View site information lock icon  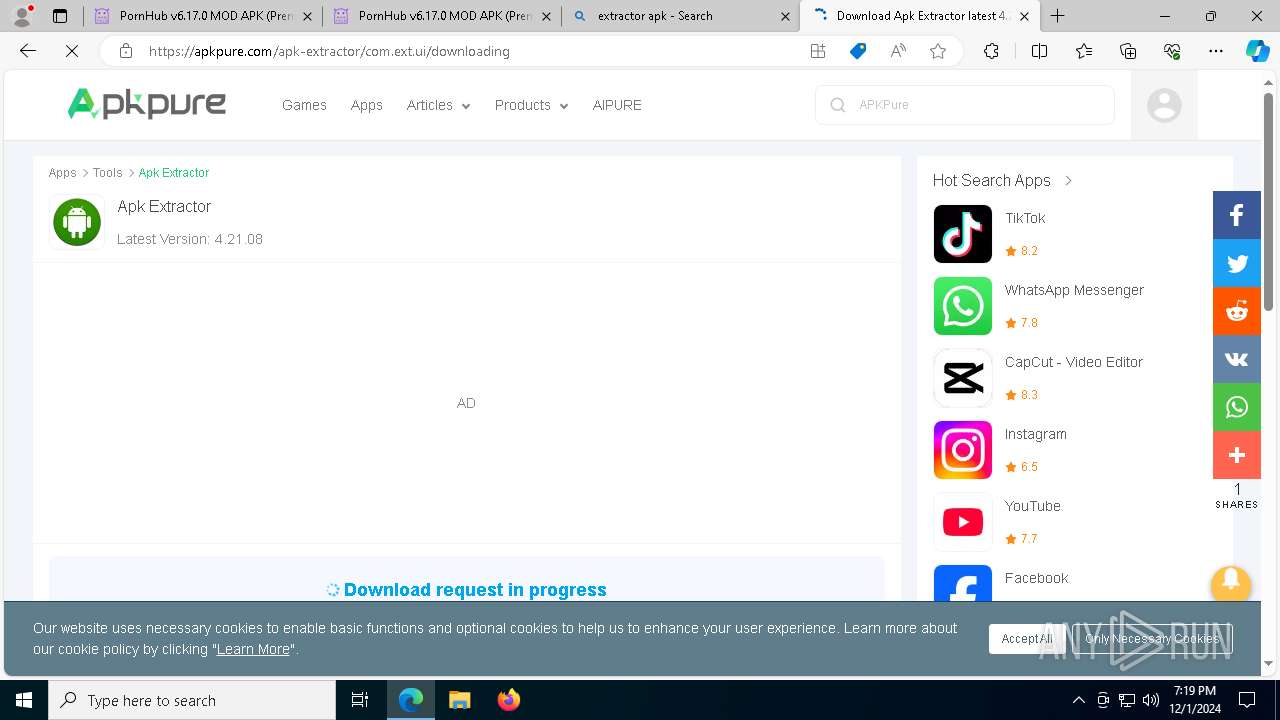coord(125,51)
